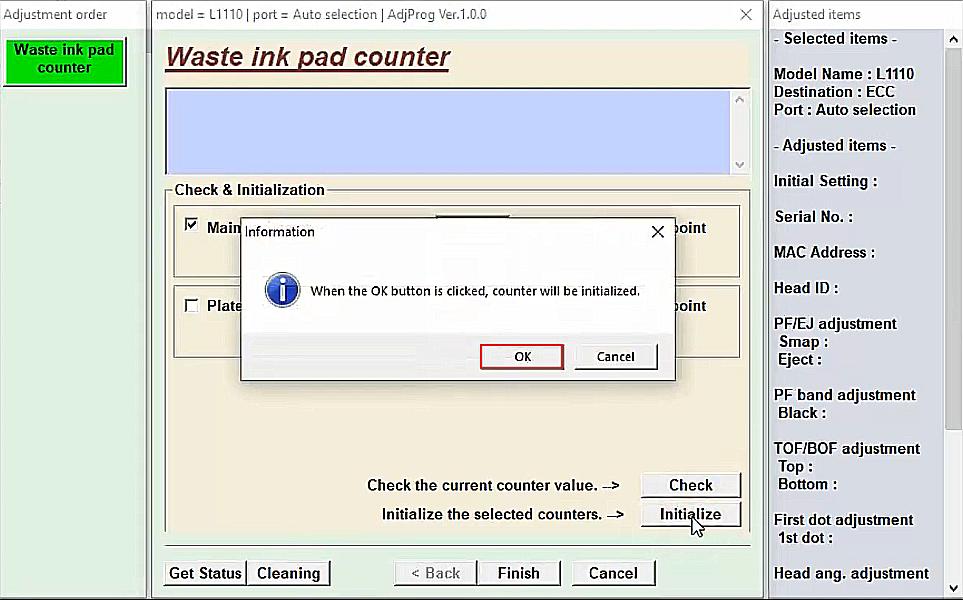Screen dimensions: 963x600
Task: Go Back to previous step
Action: pos(435,573)
